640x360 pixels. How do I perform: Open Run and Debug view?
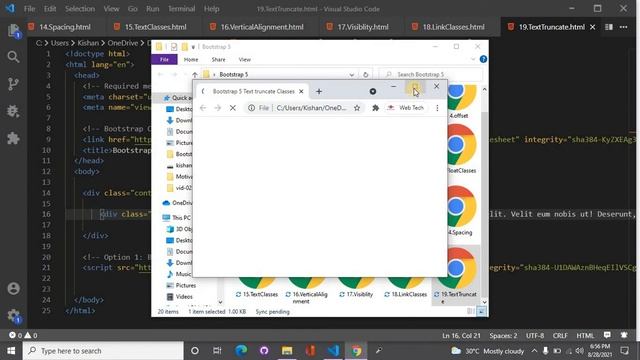[x=13, y=111]
